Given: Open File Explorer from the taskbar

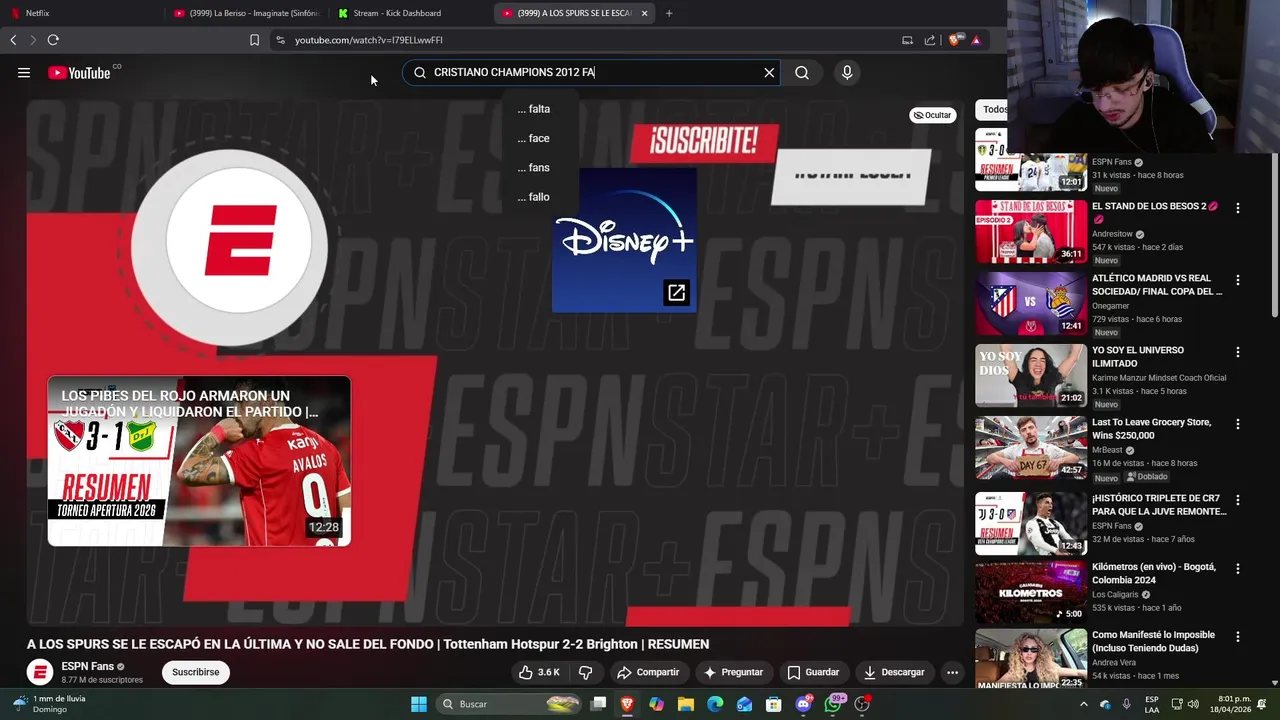Looking at the screenshot, I should pos(686,704).
